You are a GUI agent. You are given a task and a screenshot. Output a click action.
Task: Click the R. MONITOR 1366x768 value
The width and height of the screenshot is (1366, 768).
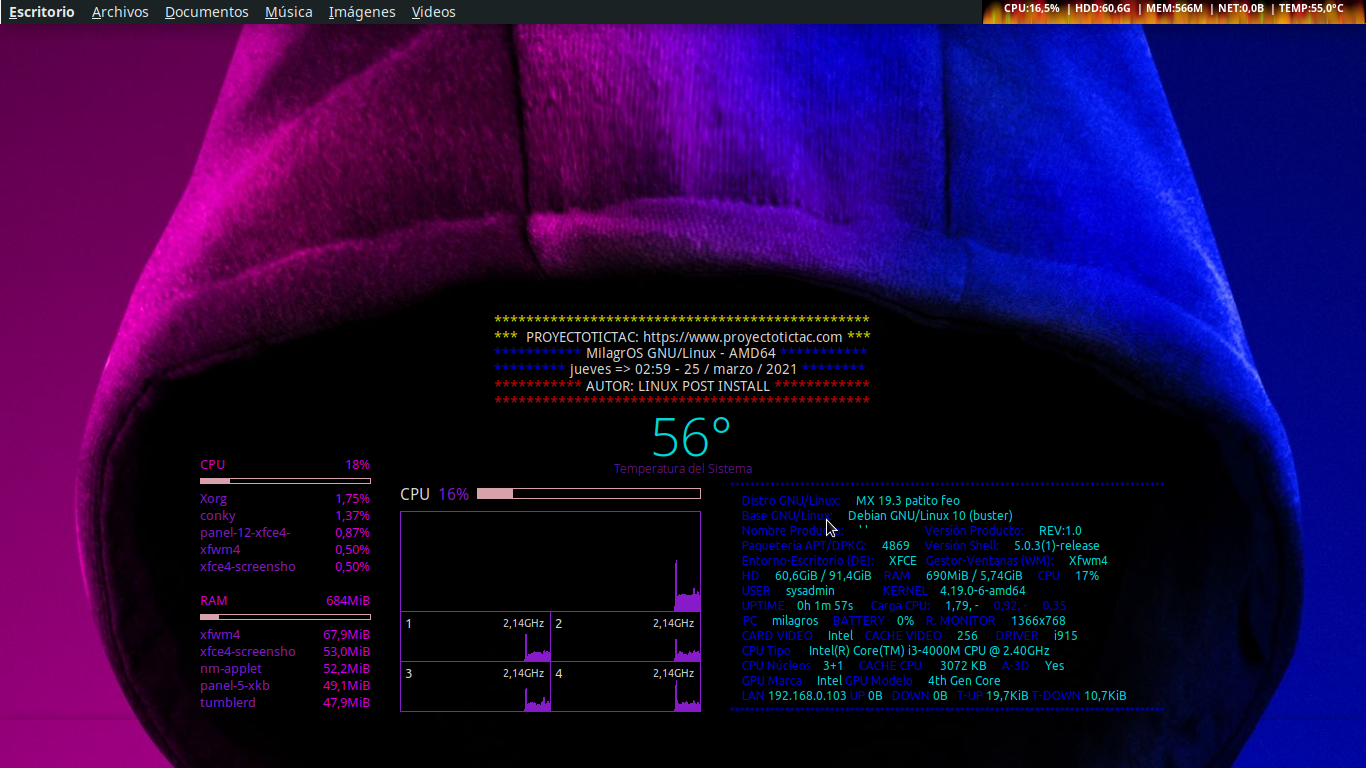(1038, 621)
